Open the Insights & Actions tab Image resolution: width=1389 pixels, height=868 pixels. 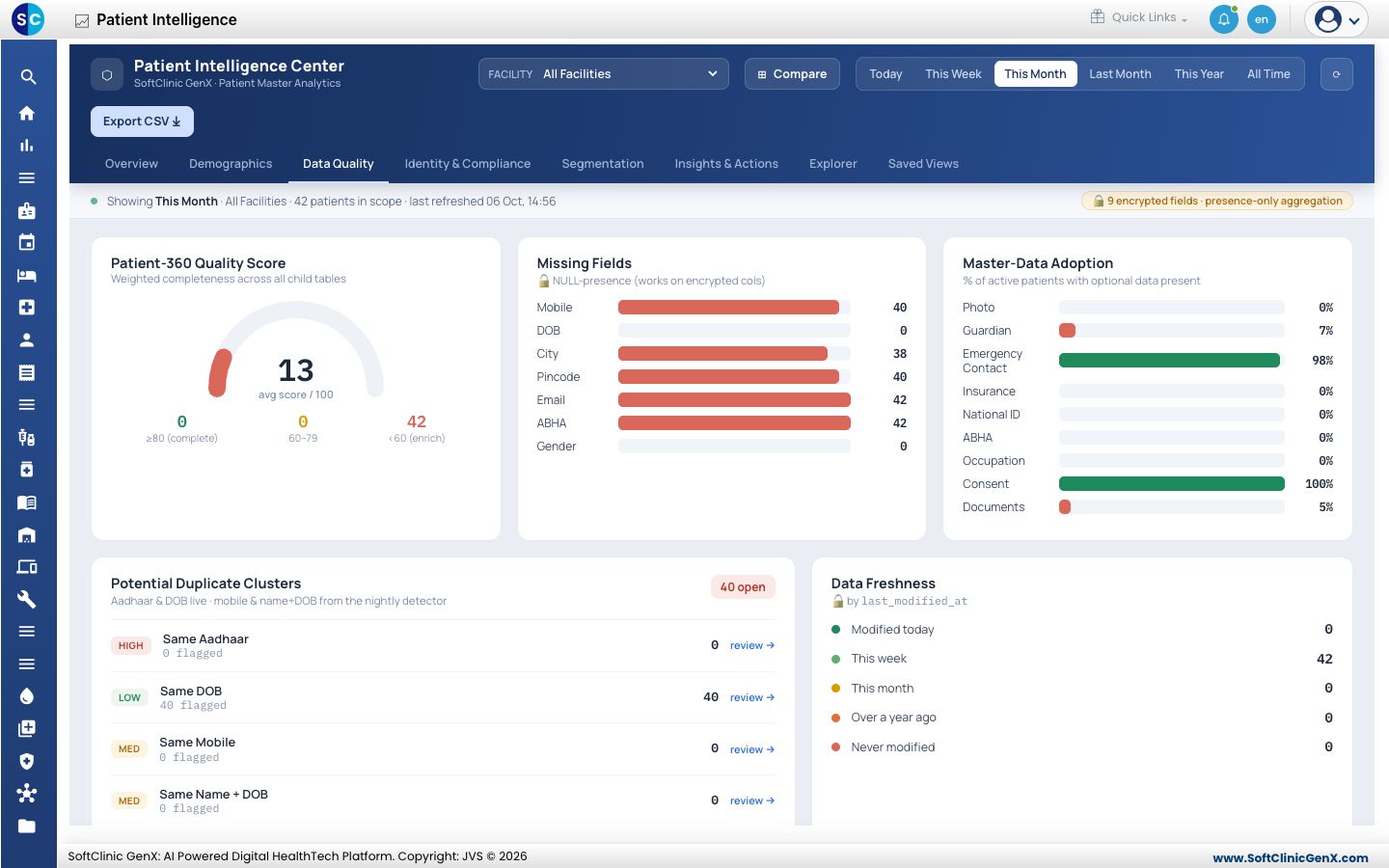click(726, 164)
